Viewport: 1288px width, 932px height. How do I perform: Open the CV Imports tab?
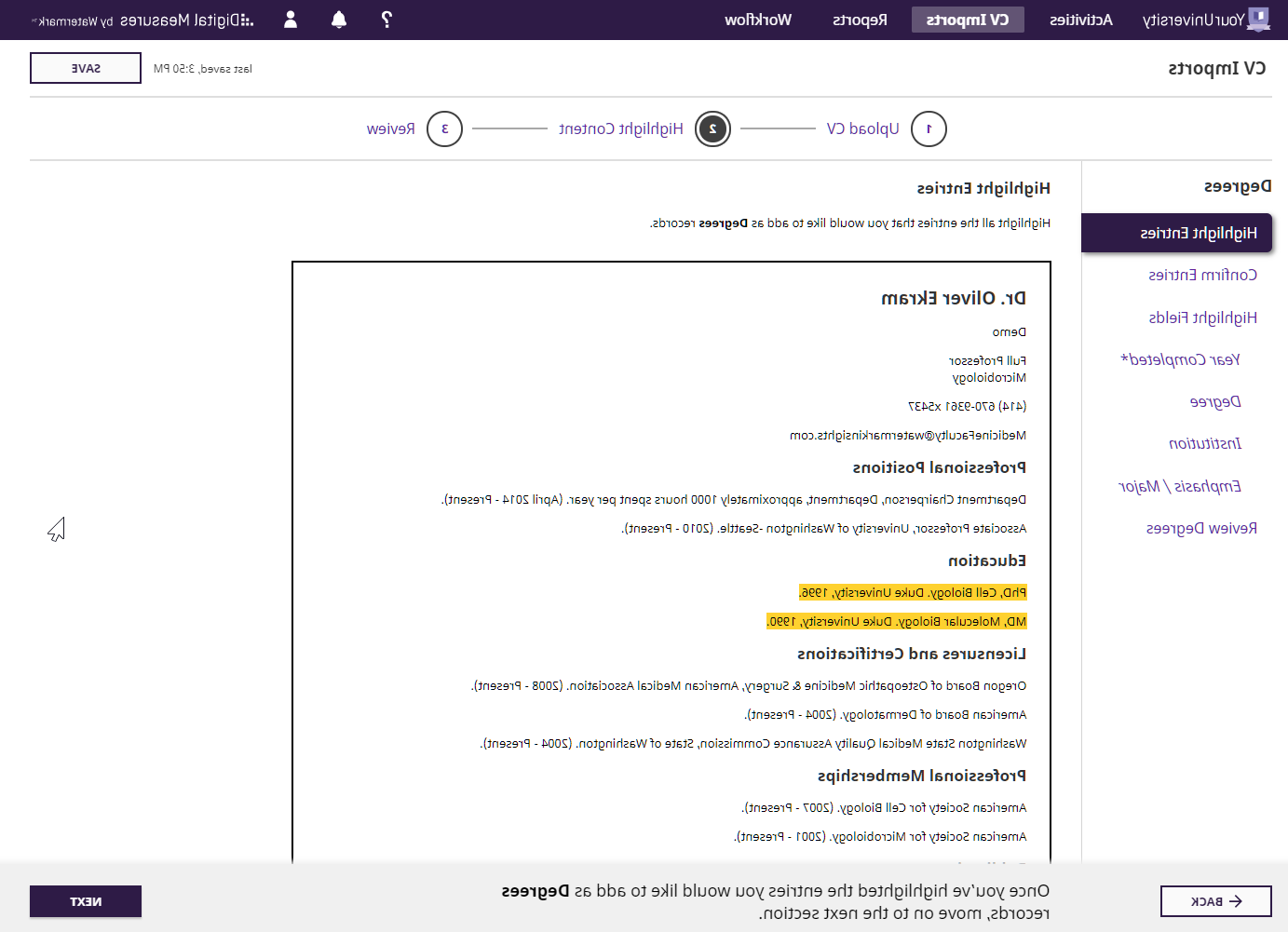pos(968,20)
